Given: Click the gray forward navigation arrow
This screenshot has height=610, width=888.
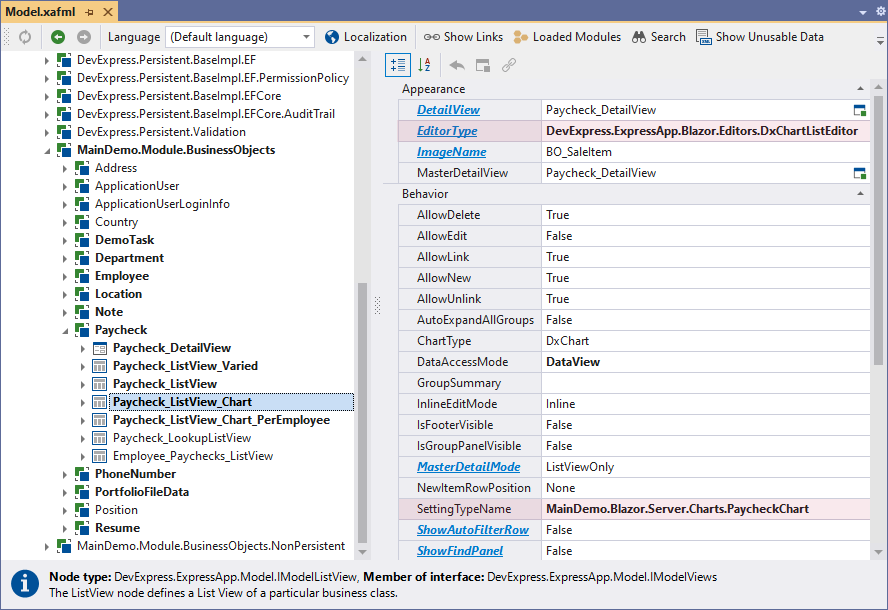Looking at the screenshot, I should point(84,37).
